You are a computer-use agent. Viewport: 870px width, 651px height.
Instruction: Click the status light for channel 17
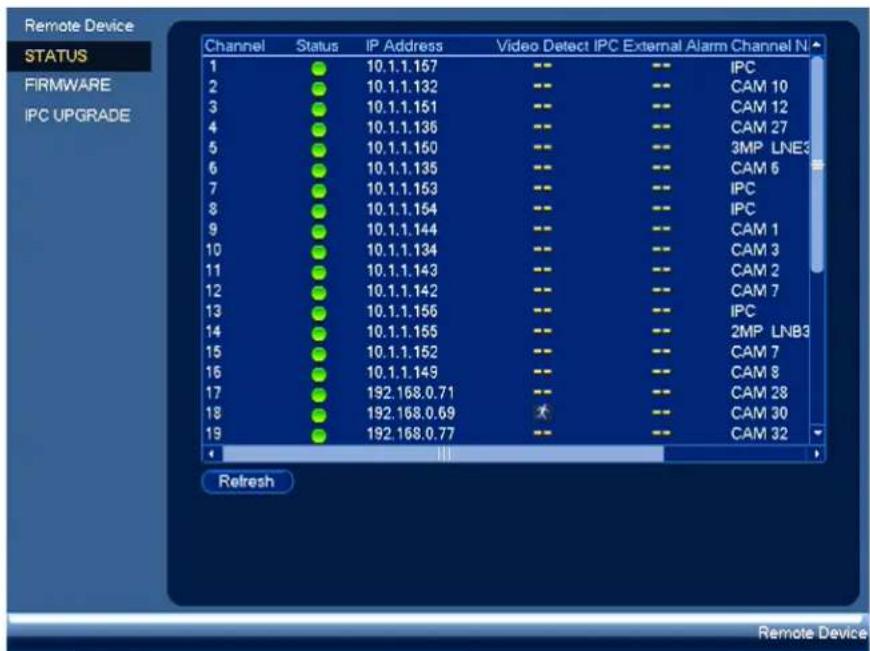pyautogui.click(x=319, y=395)
